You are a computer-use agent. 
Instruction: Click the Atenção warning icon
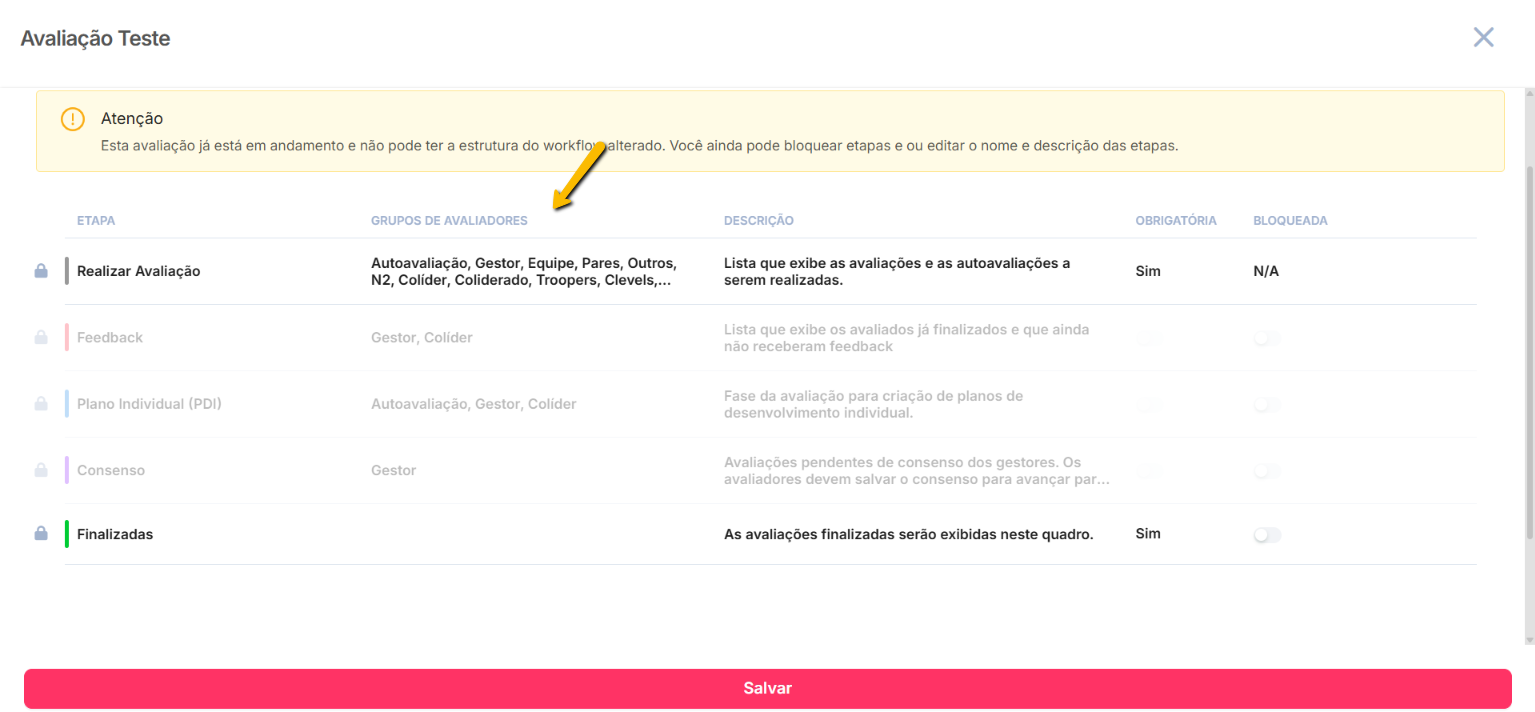73,119
